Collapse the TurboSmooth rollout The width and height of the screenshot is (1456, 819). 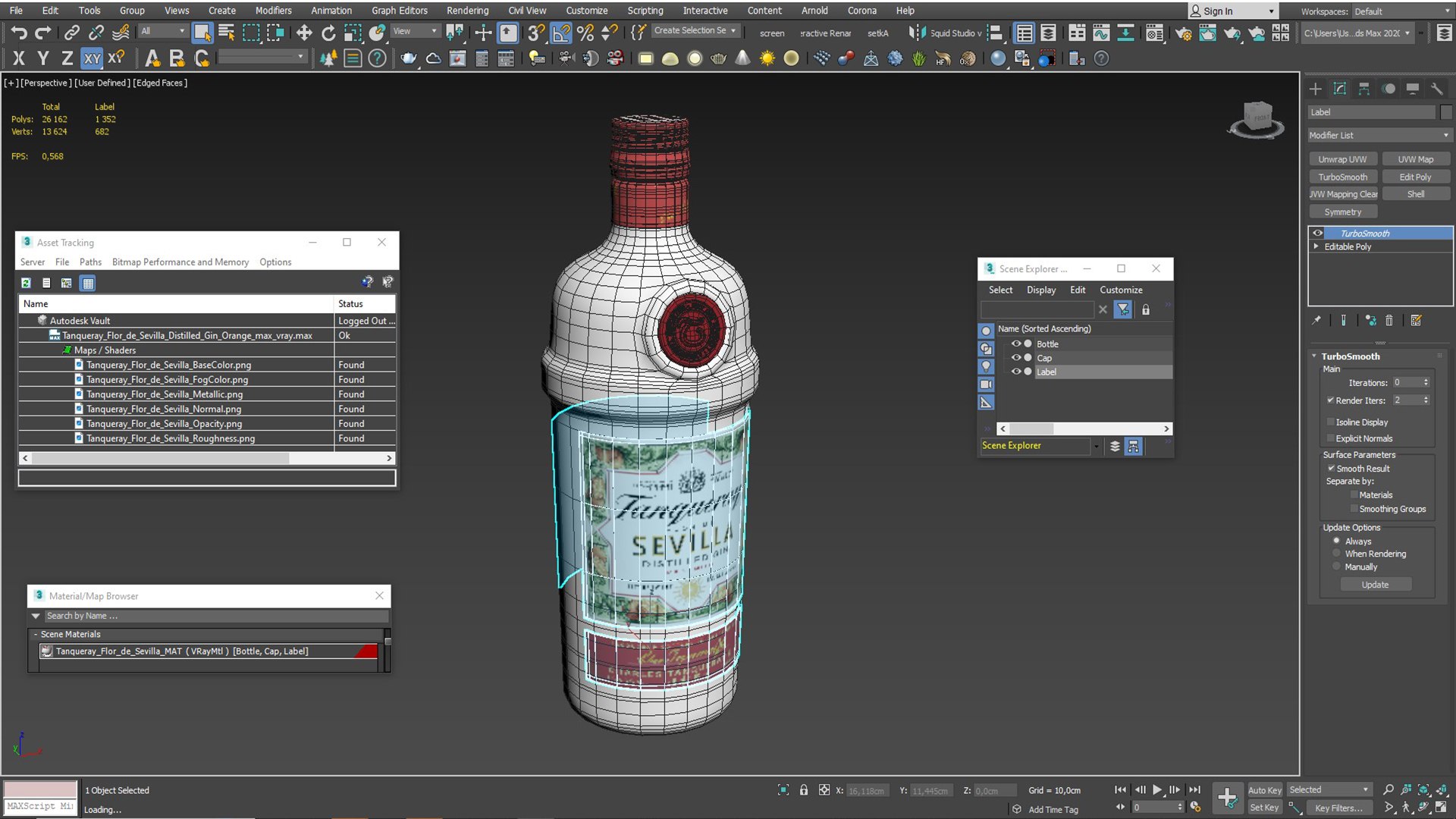point(1314,356)
